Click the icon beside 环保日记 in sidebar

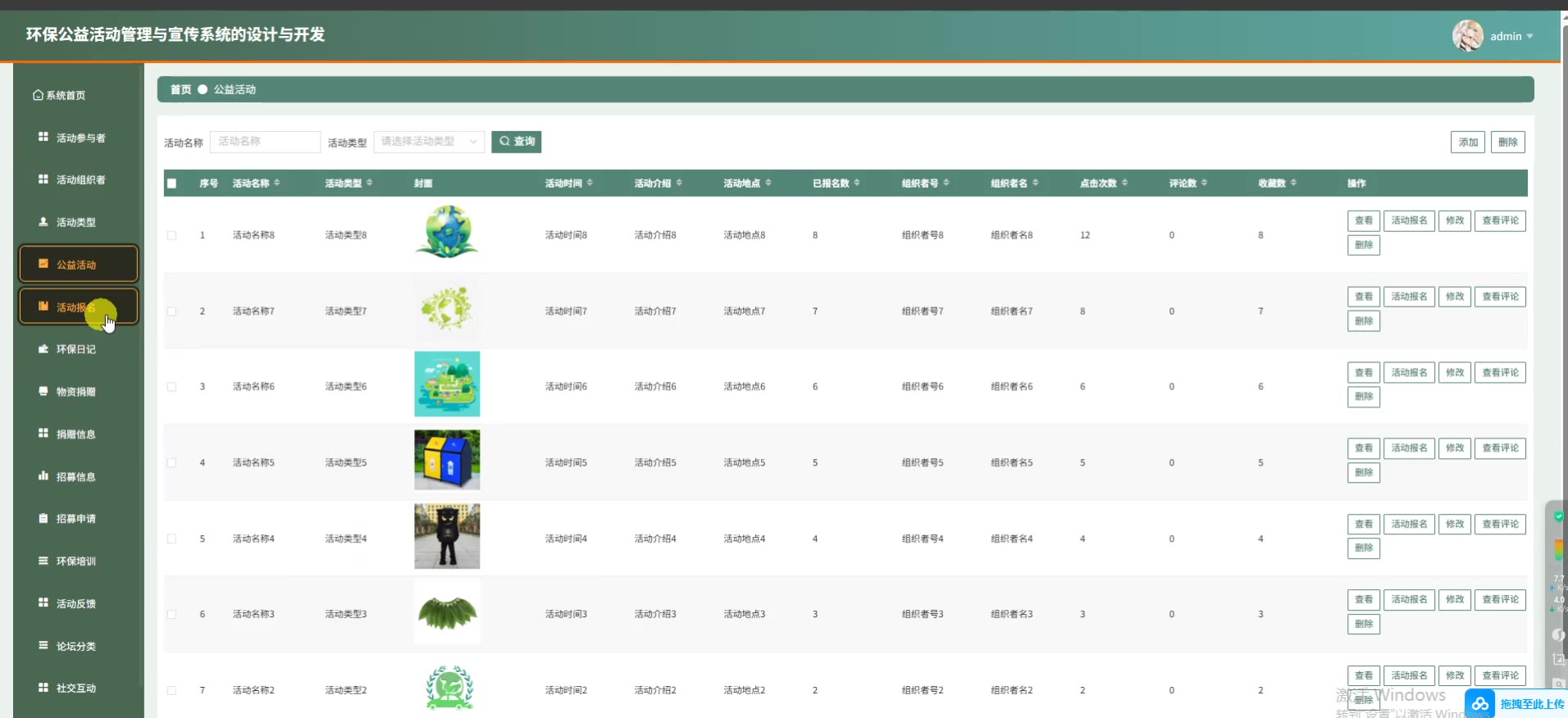click(x=43, y=348)
